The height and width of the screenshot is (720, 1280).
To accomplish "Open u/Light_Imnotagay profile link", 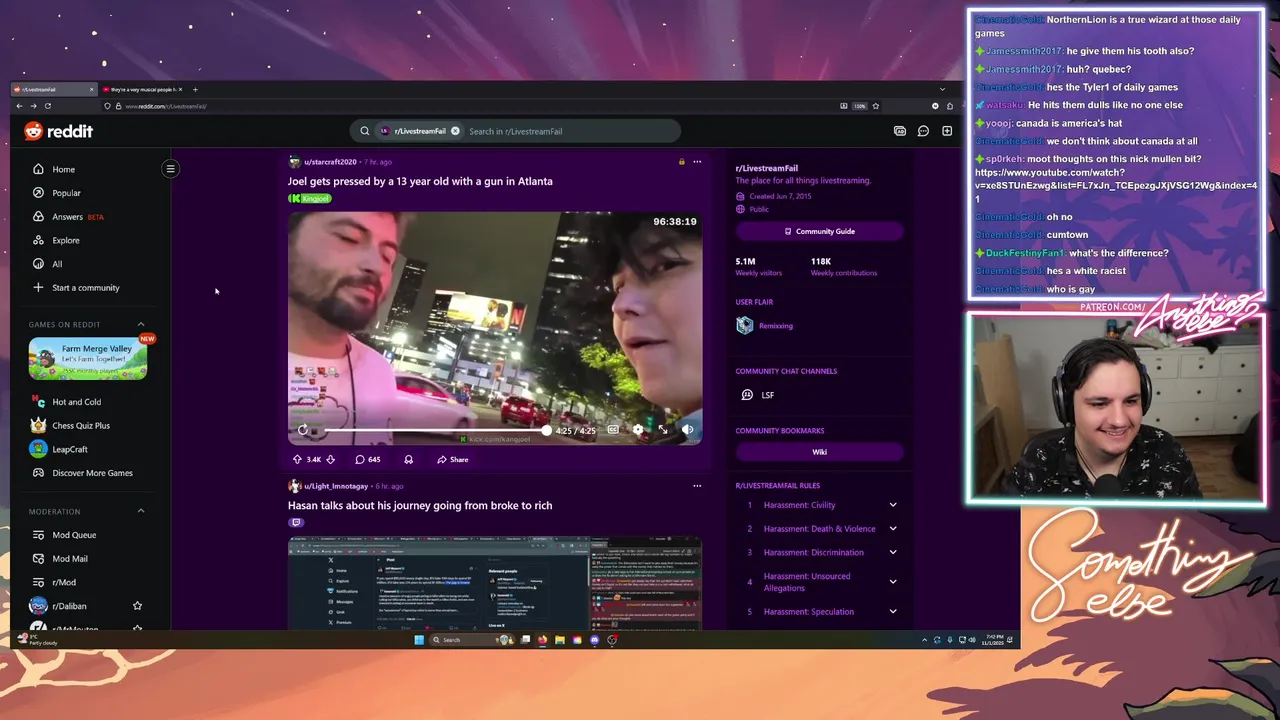I will click(x=337, y=486).
